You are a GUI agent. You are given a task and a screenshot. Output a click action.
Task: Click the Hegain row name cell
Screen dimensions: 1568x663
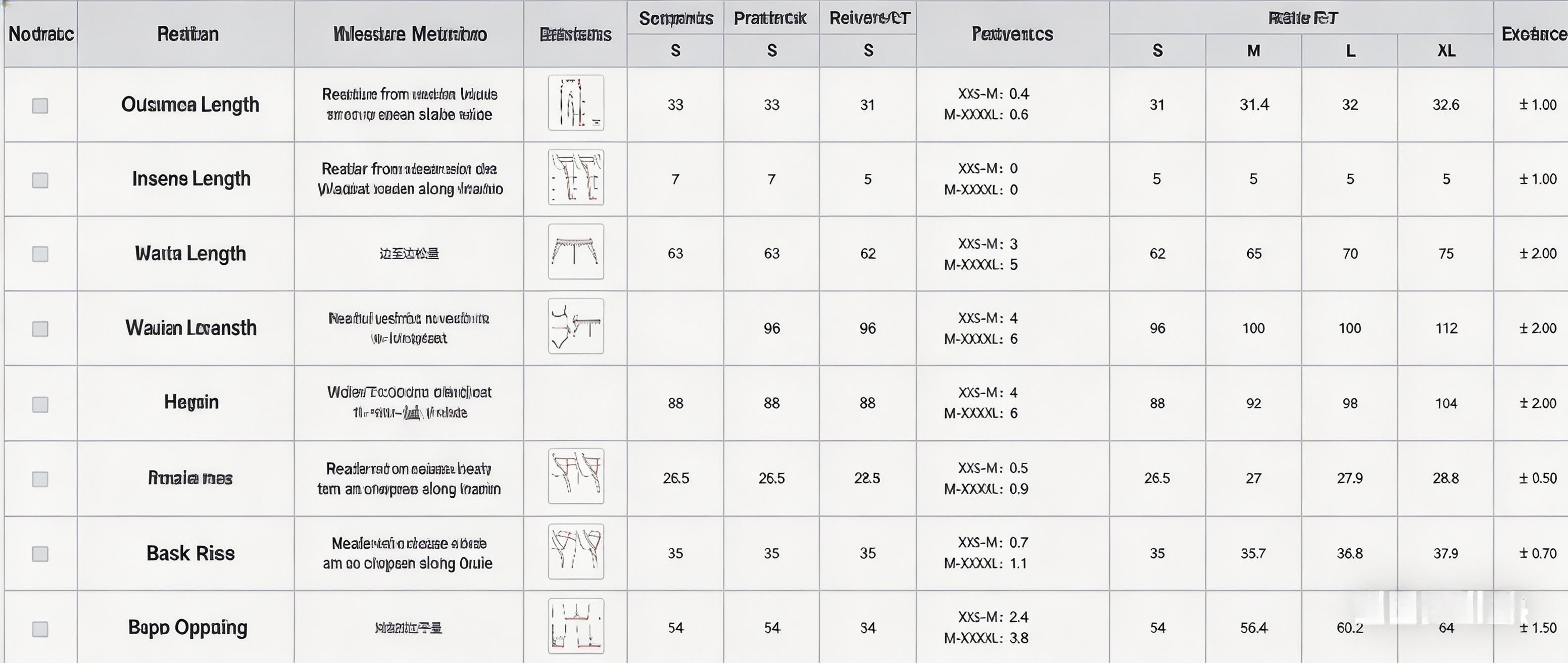pyautogui.click(x=190, y=402)
